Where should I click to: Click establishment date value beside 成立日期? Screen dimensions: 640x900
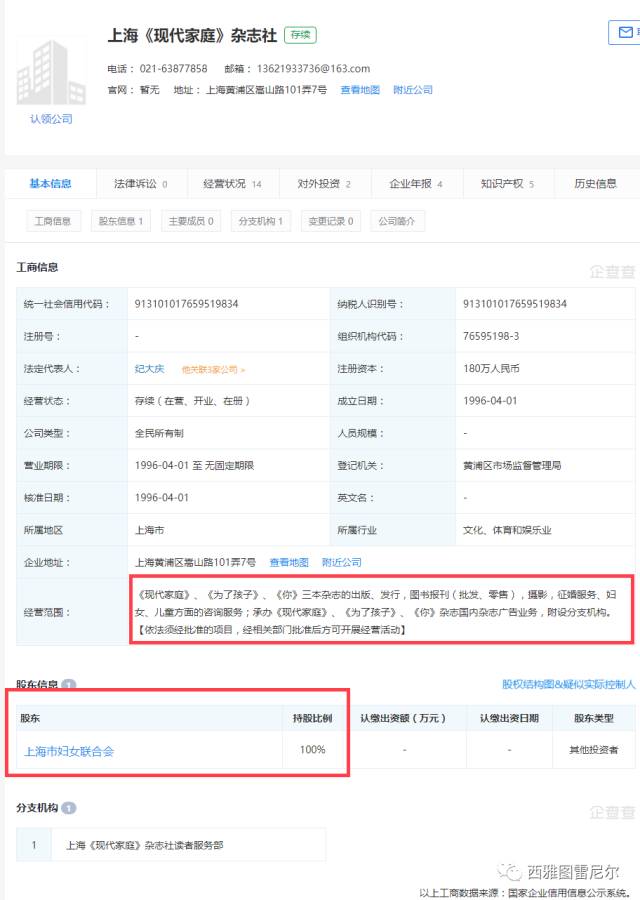(490, 401)
